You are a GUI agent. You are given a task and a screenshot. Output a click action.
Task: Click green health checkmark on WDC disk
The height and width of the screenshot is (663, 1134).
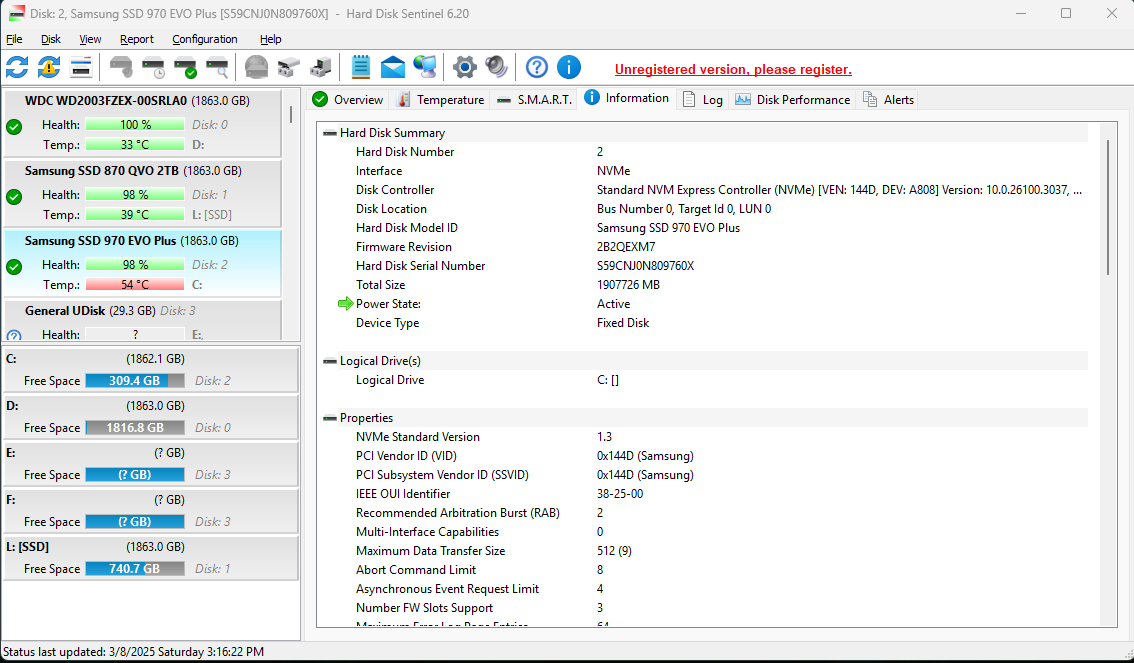pos(14,127)
